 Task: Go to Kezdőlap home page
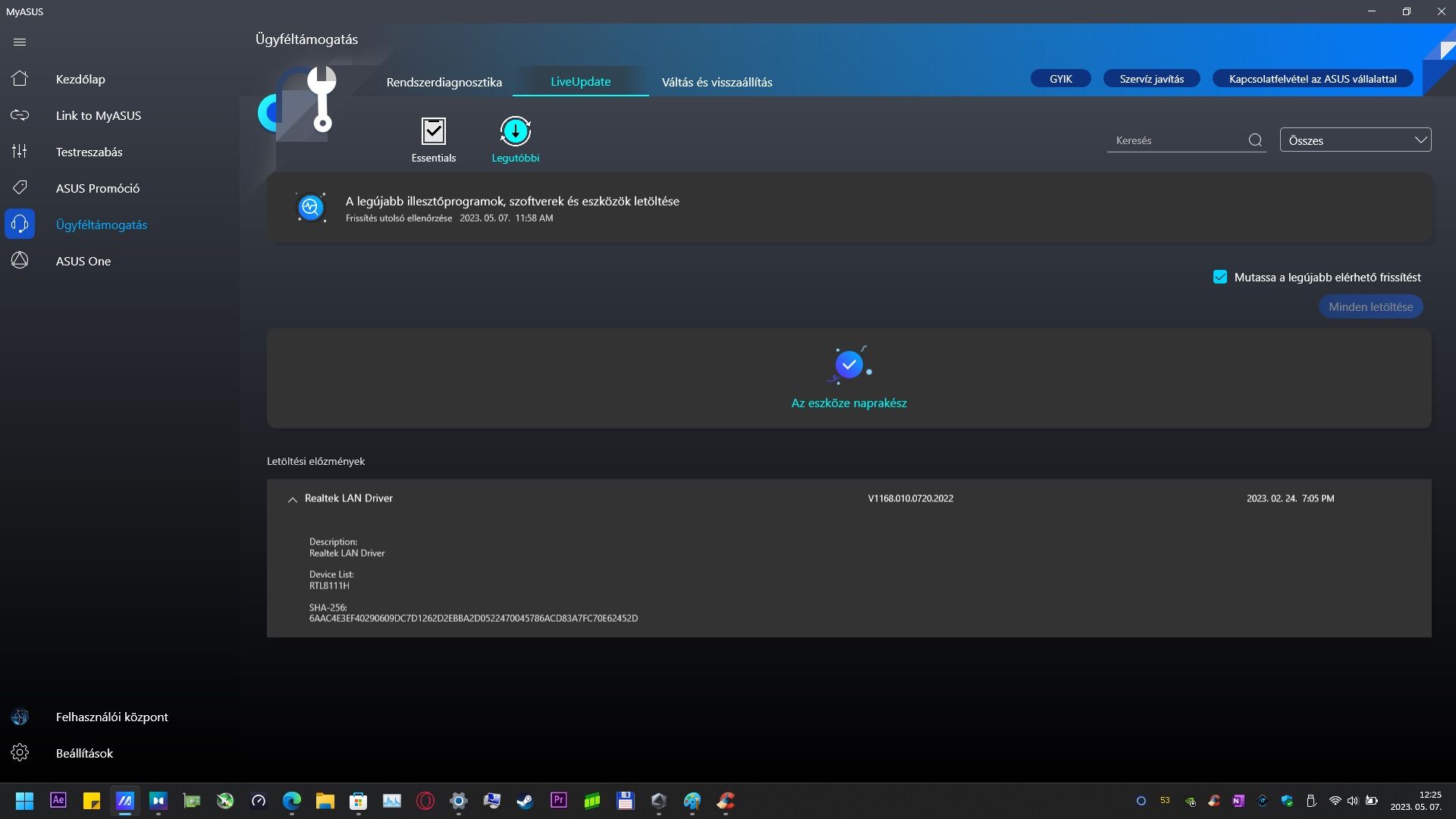[x=80, y=79]
